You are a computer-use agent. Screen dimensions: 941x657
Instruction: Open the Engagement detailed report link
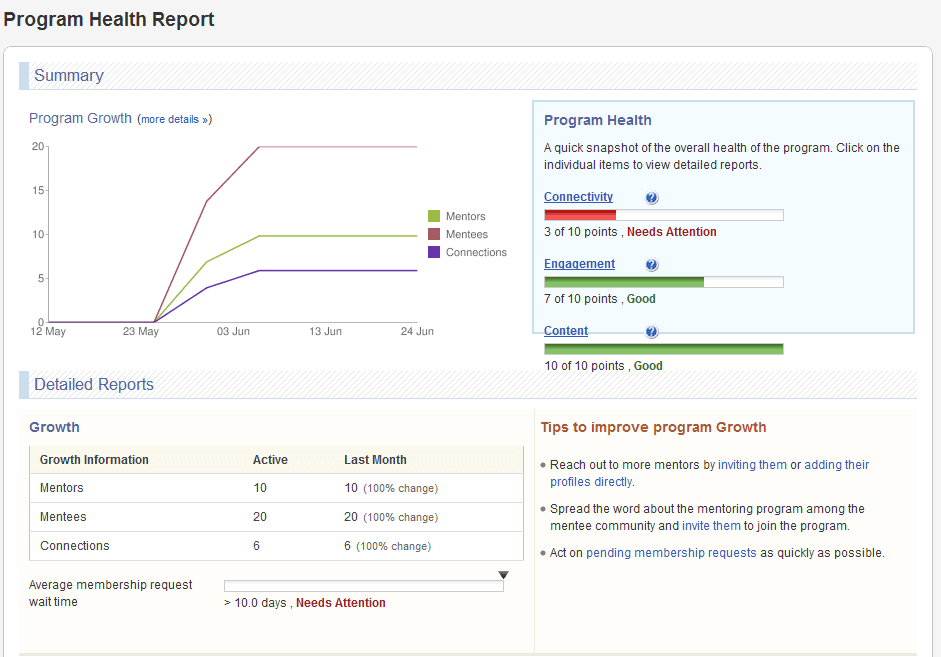579,264
